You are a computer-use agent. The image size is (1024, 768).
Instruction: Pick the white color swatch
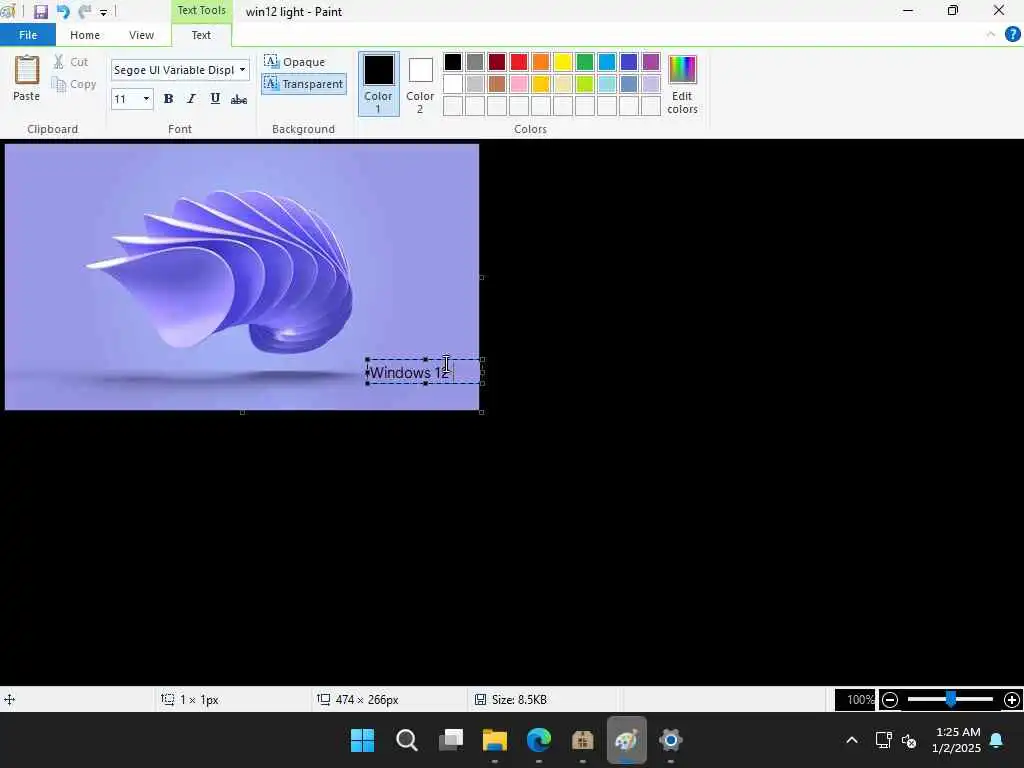(x=453, y=84)
